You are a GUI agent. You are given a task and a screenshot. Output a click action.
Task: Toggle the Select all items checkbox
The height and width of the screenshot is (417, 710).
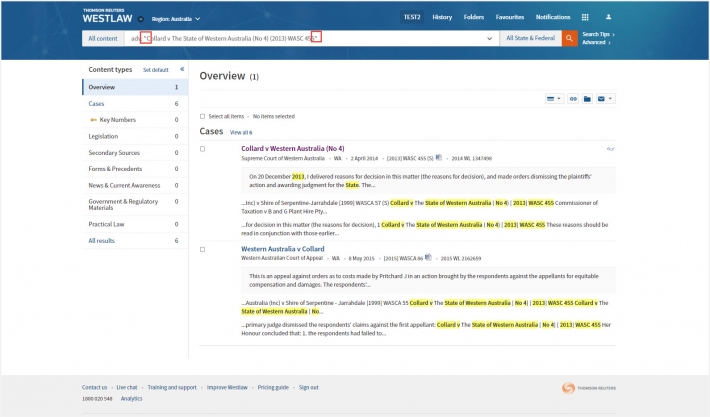pos(202,116)
